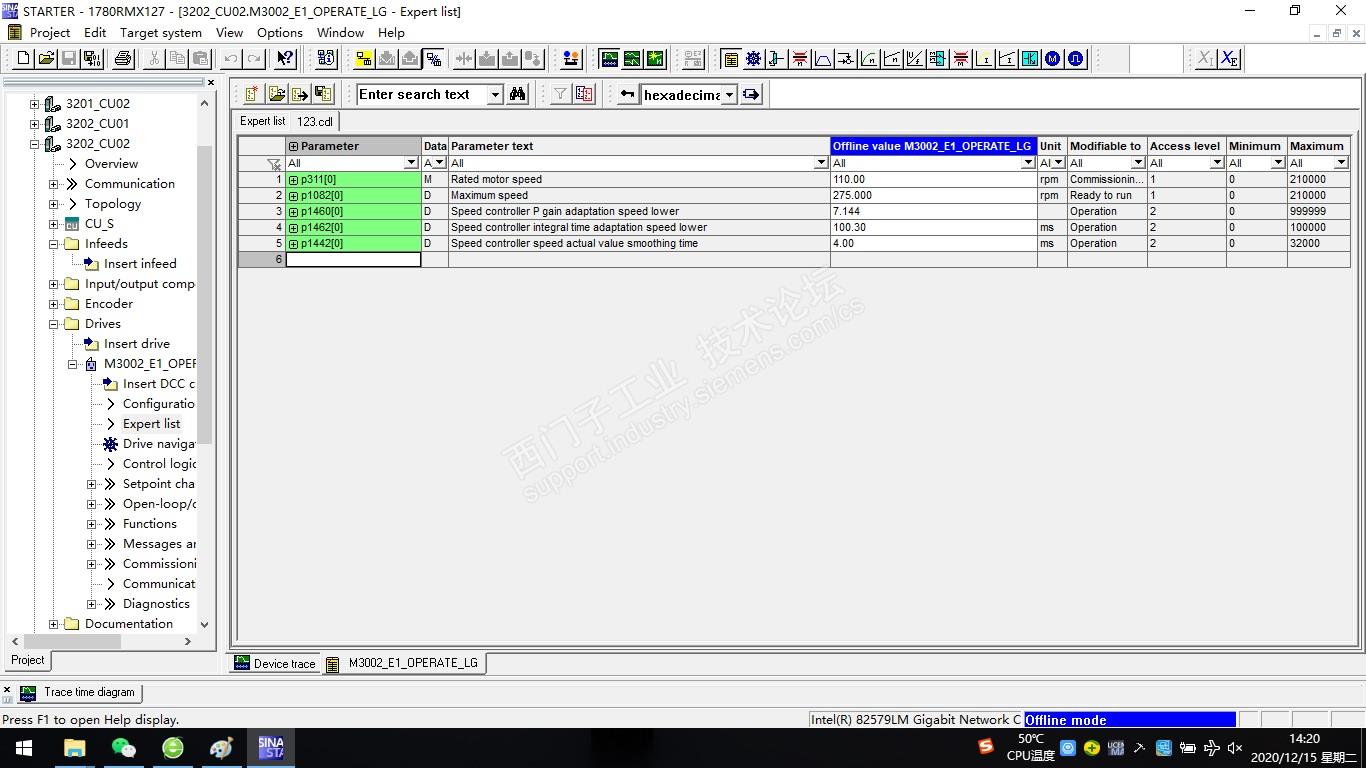Image resolution: width=1366 pixels, height=768 pixels.
Task: Click the disconnect from target system icon
Action: [x=433, y=59]
